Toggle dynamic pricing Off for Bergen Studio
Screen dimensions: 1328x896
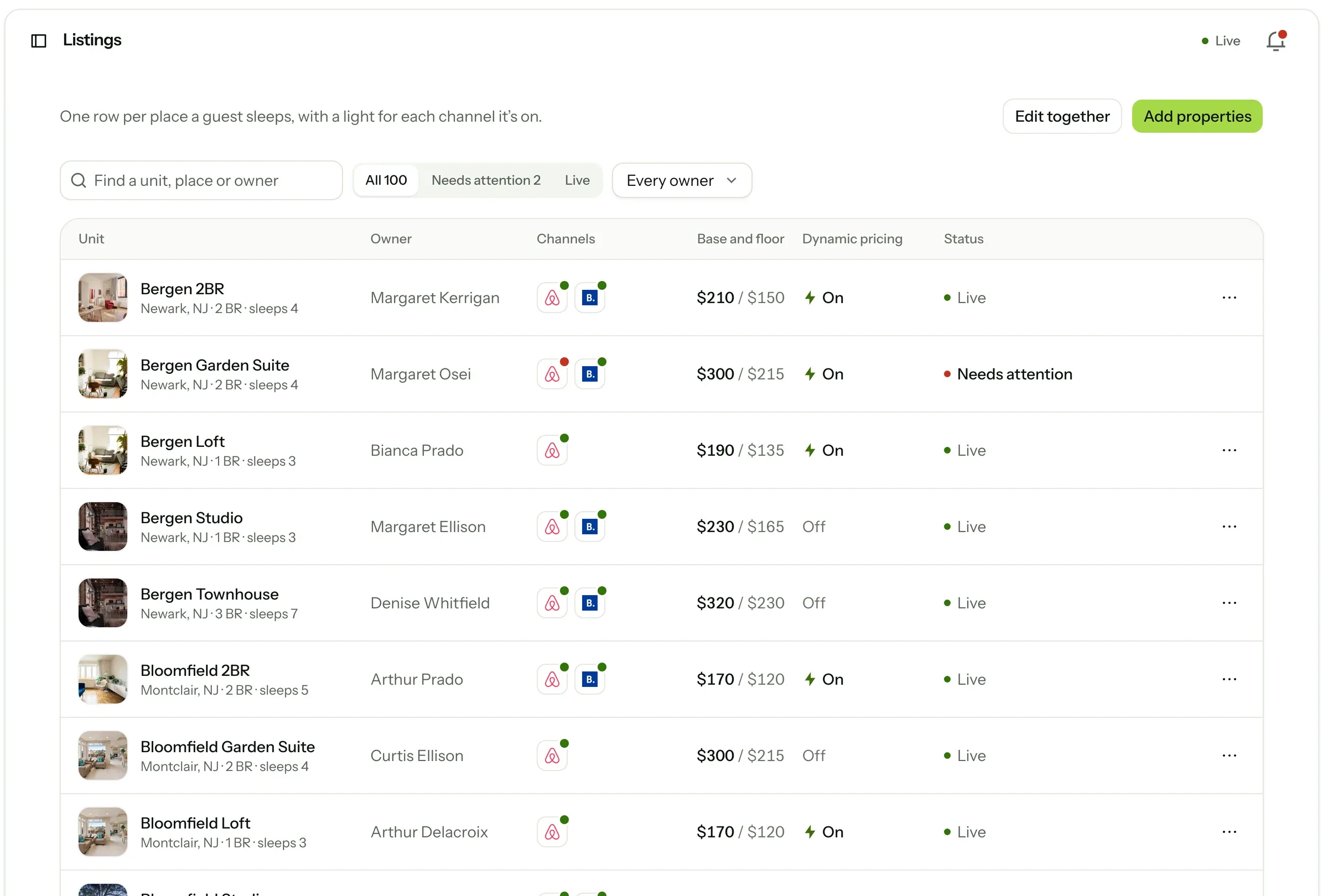(x=814, y=527)
